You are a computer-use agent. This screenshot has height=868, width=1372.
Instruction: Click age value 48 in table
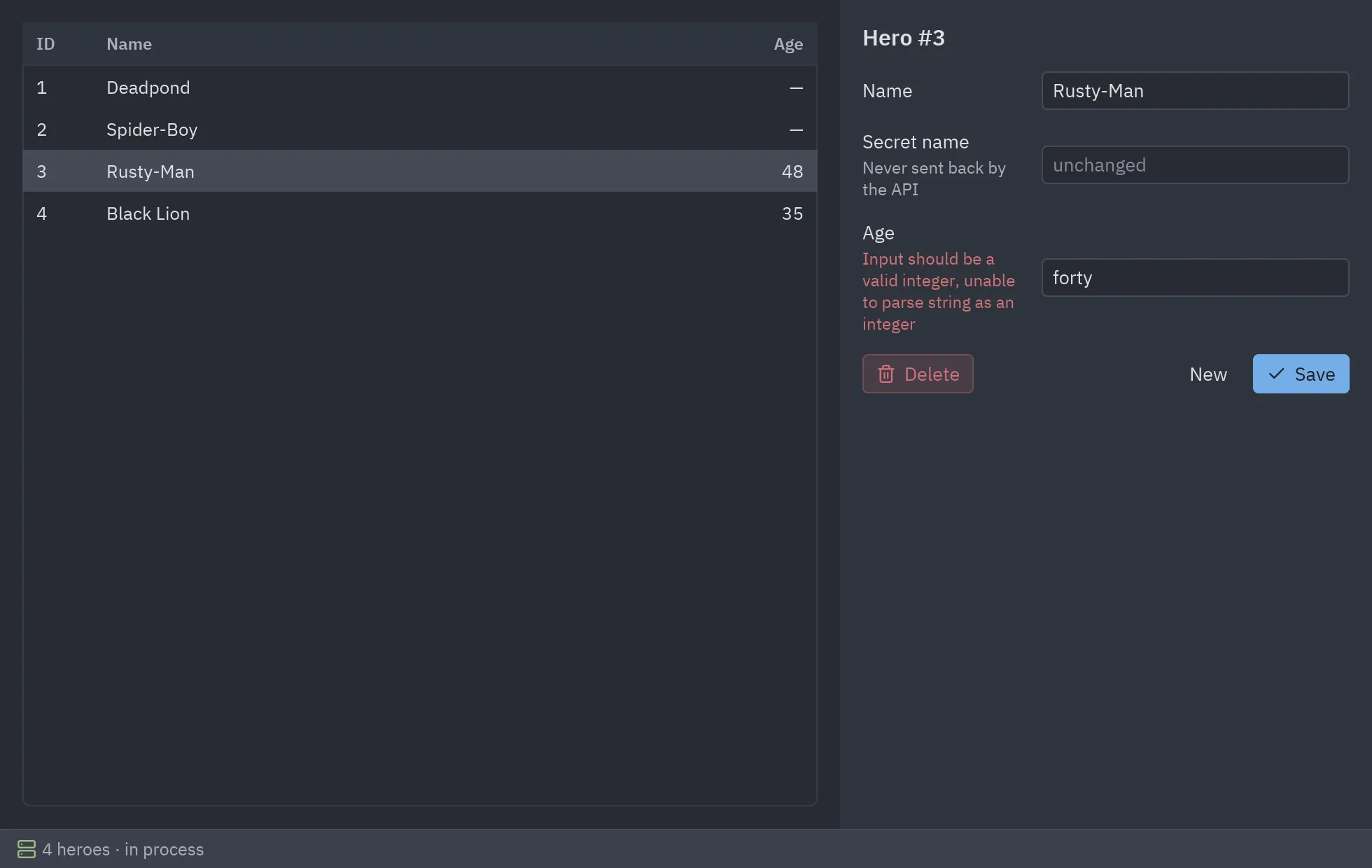point(792,171)
